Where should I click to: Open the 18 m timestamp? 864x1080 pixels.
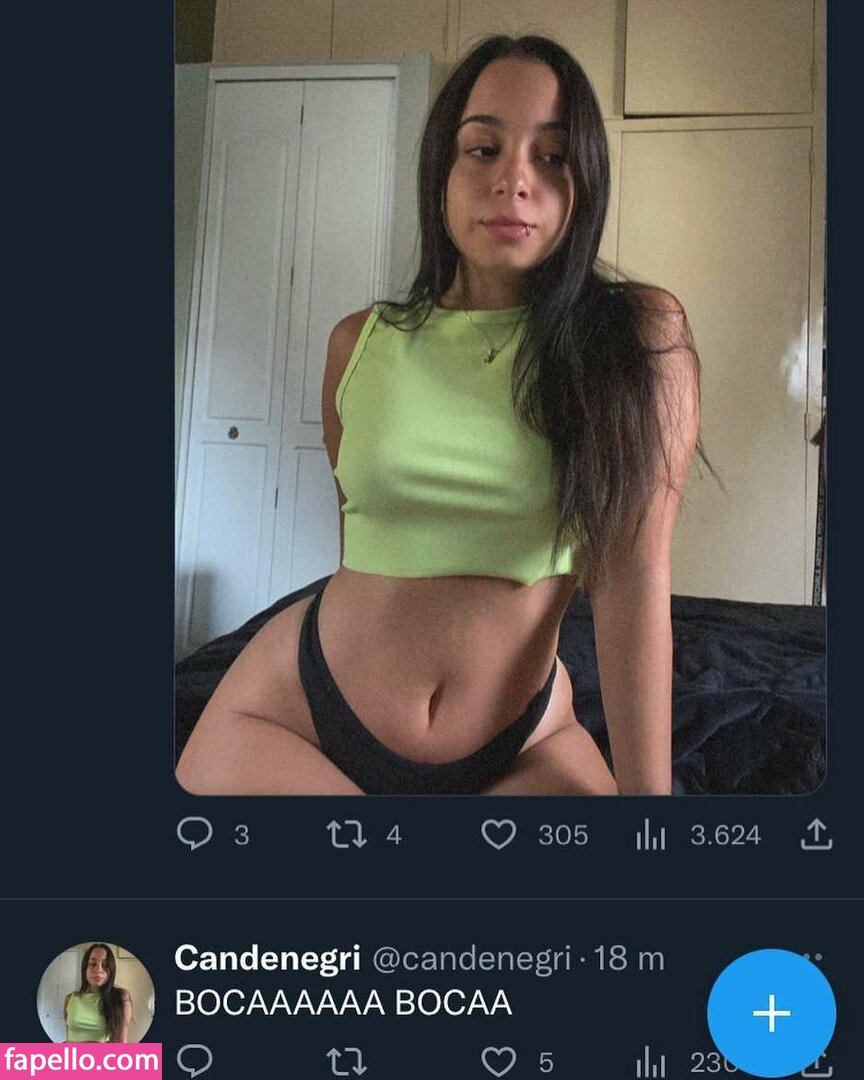click(628, 958)
